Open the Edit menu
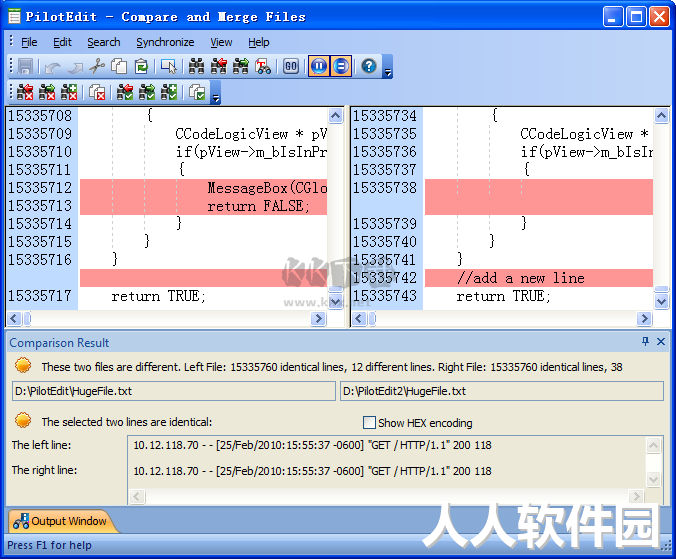676x559 pixels. click(62, 42)
